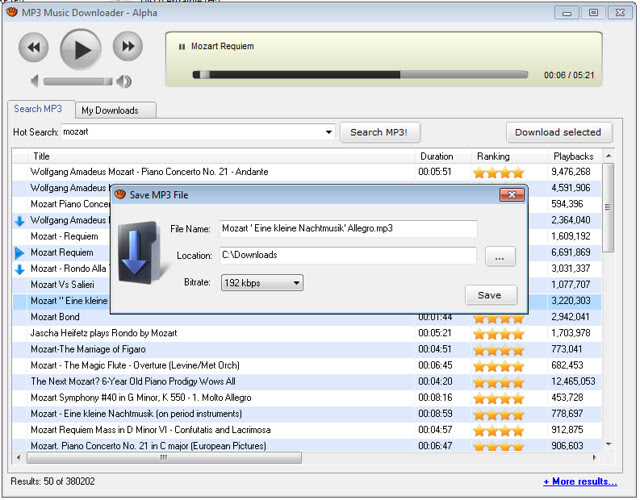Click duration 00:08:16
Image resolution: width=640 pixels, height=500 pixels.
click(435, 398)
